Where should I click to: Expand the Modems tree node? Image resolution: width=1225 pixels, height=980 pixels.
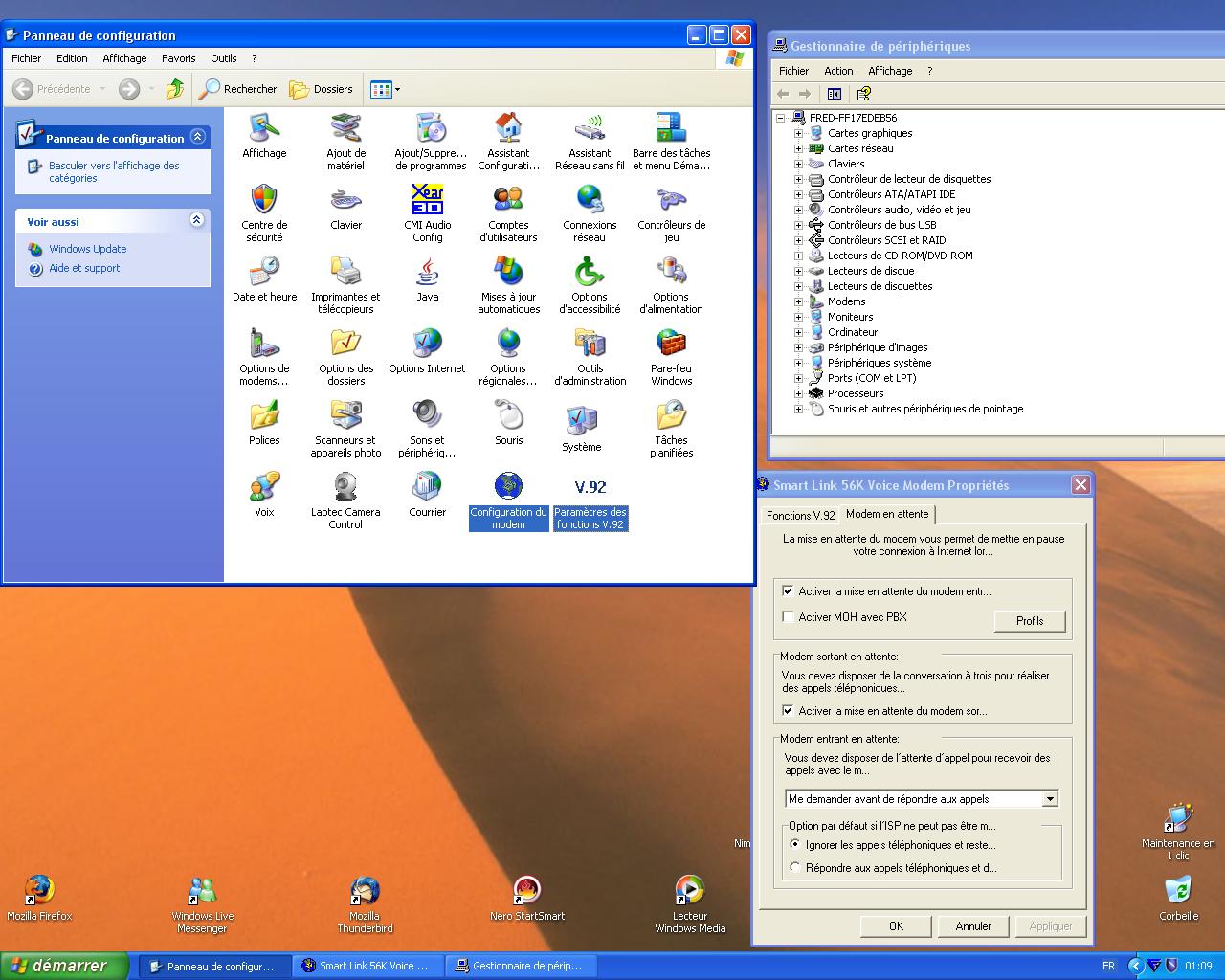click(x=798, y=301)
